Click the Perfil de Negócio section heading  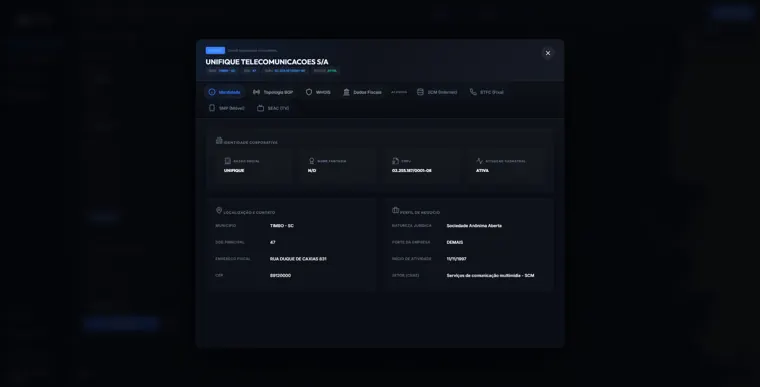(x=420, y=212)
